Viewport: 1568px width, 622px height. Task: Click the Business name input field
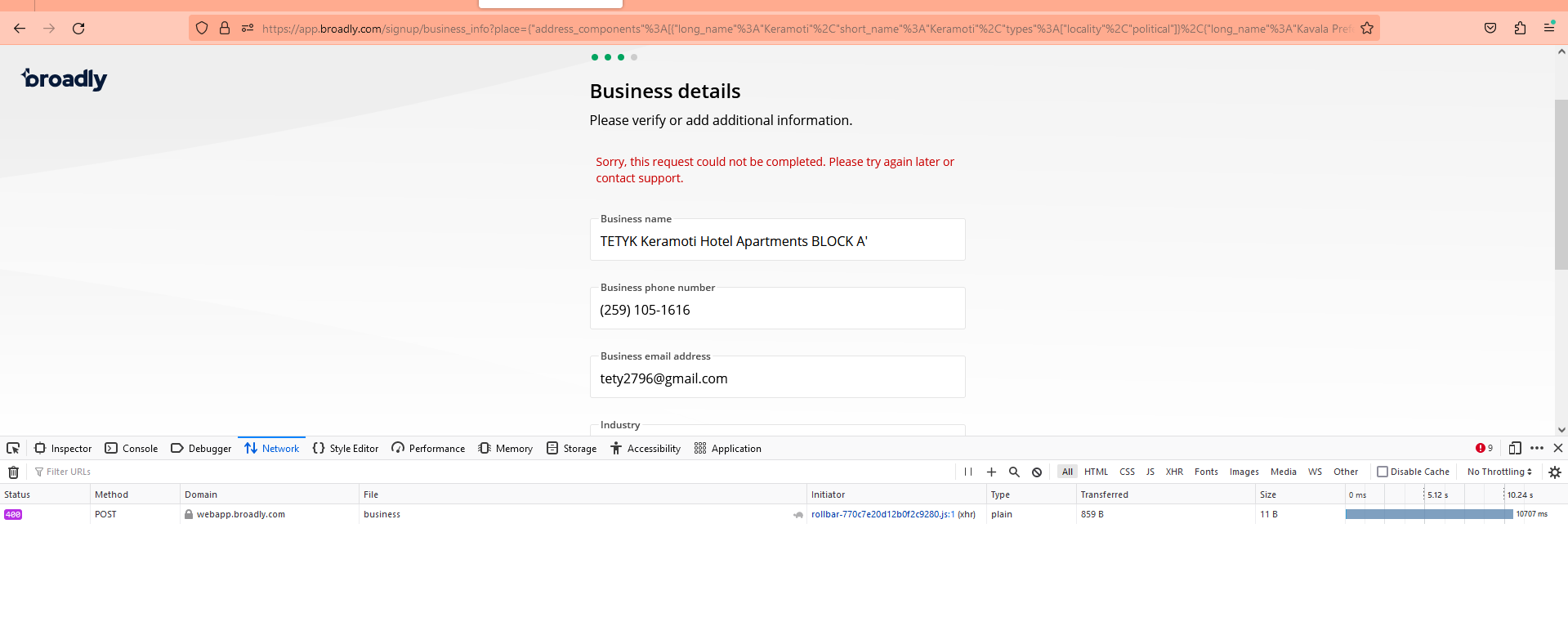coord(778,240)
